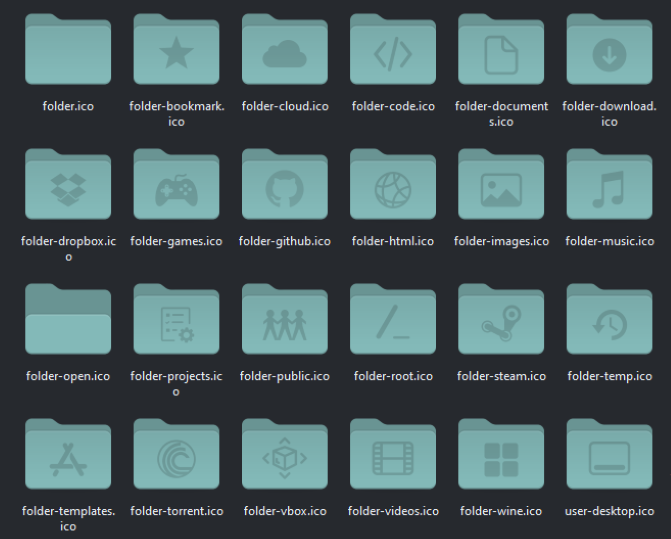The height and width of the screenshot is (539, 671).
Task: Click the folder-download.ico arrow icon
Action: [609, 53]
